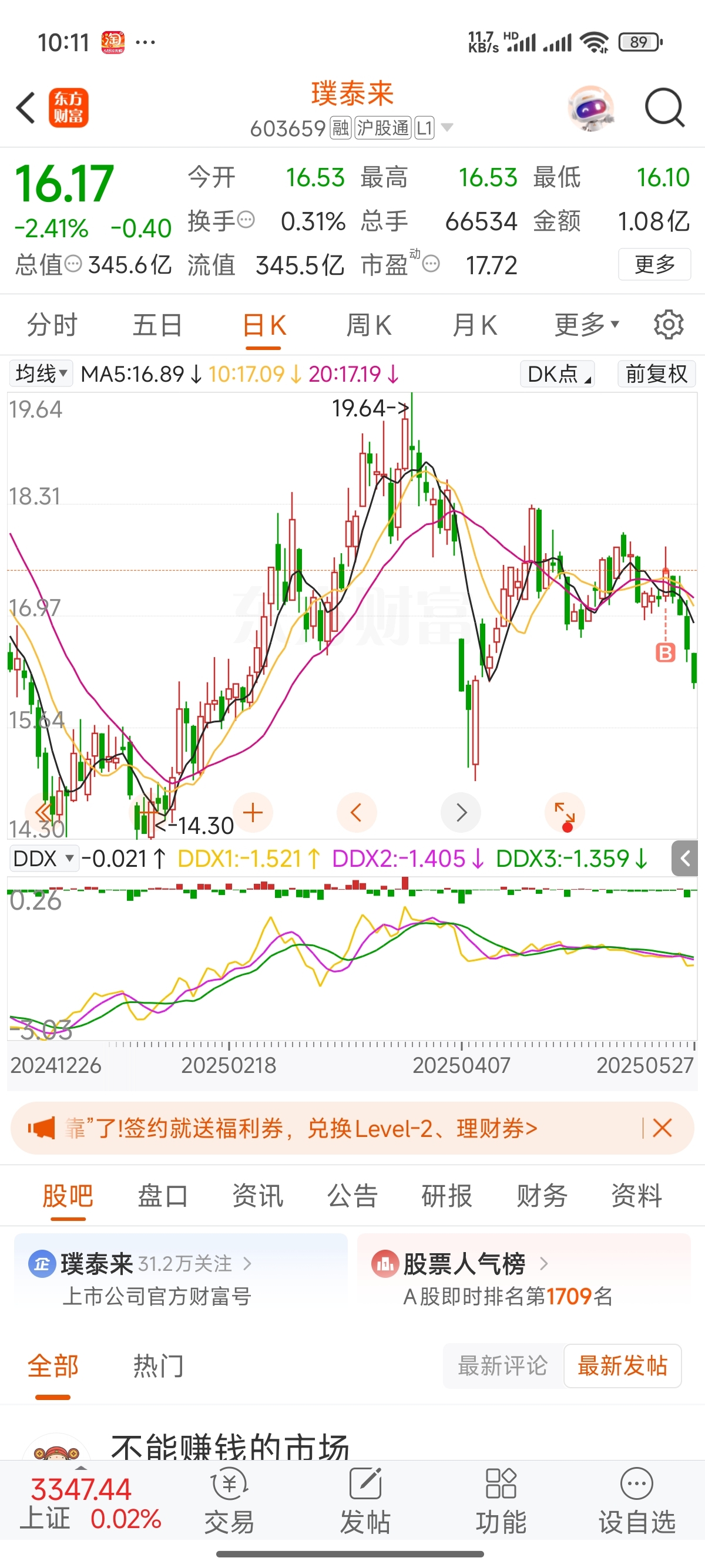Open 公告 announcements tab

coord(352,1196)
